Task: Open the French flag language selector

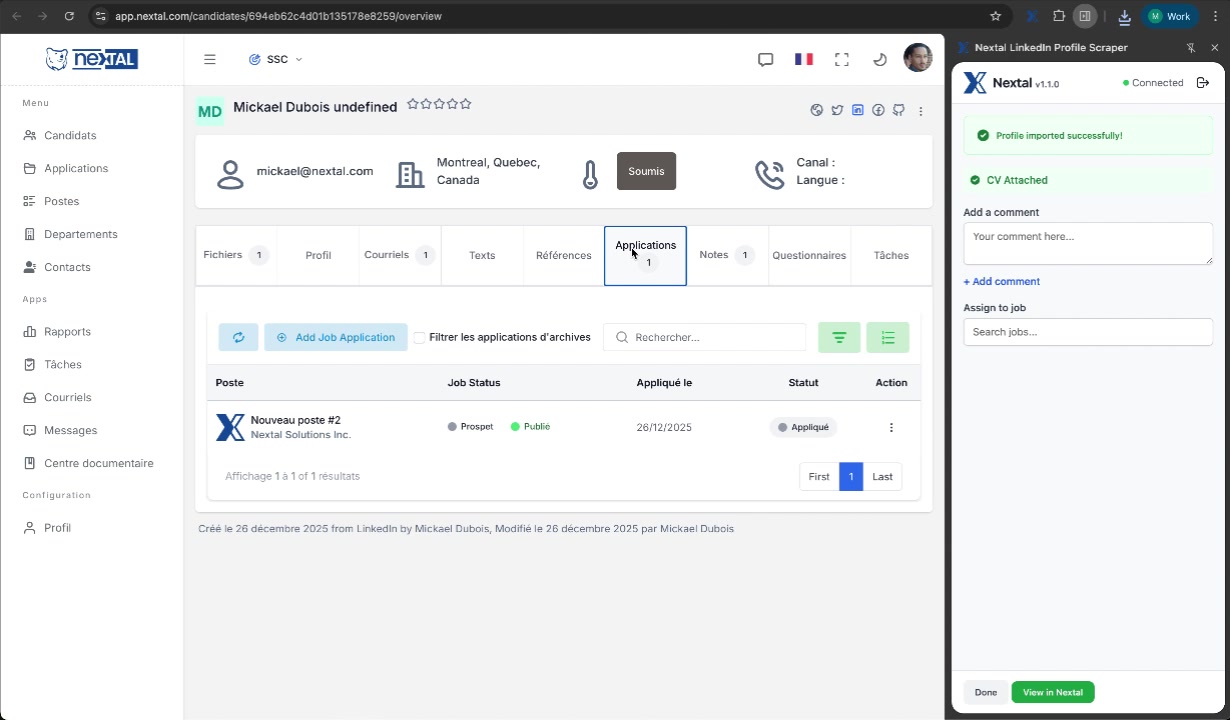Action: click(x=804, y=60)
